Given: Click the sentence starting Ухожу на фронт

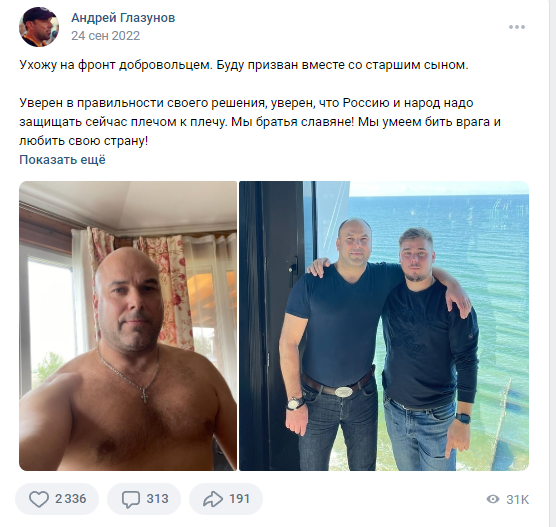Looking at the screenshot, I should click(244, 65).
